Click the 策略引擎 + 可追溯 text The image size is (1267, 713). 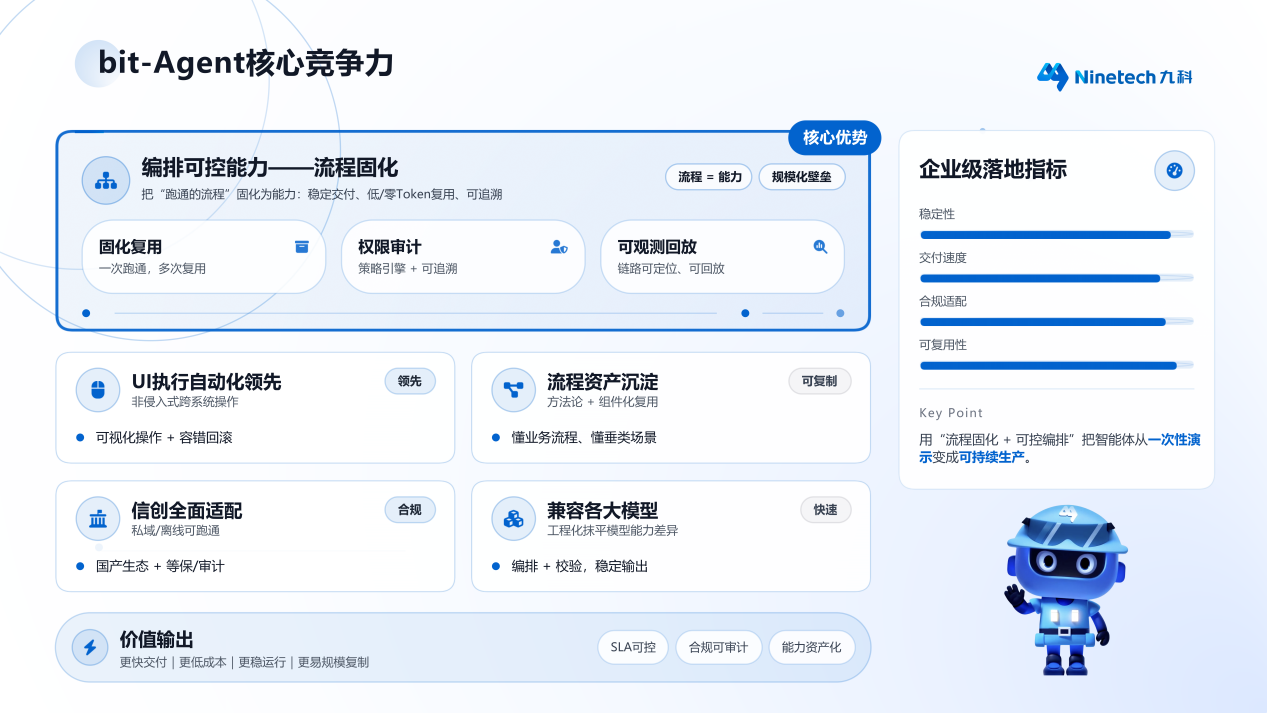pyautogui.click(x=408, y=269)
